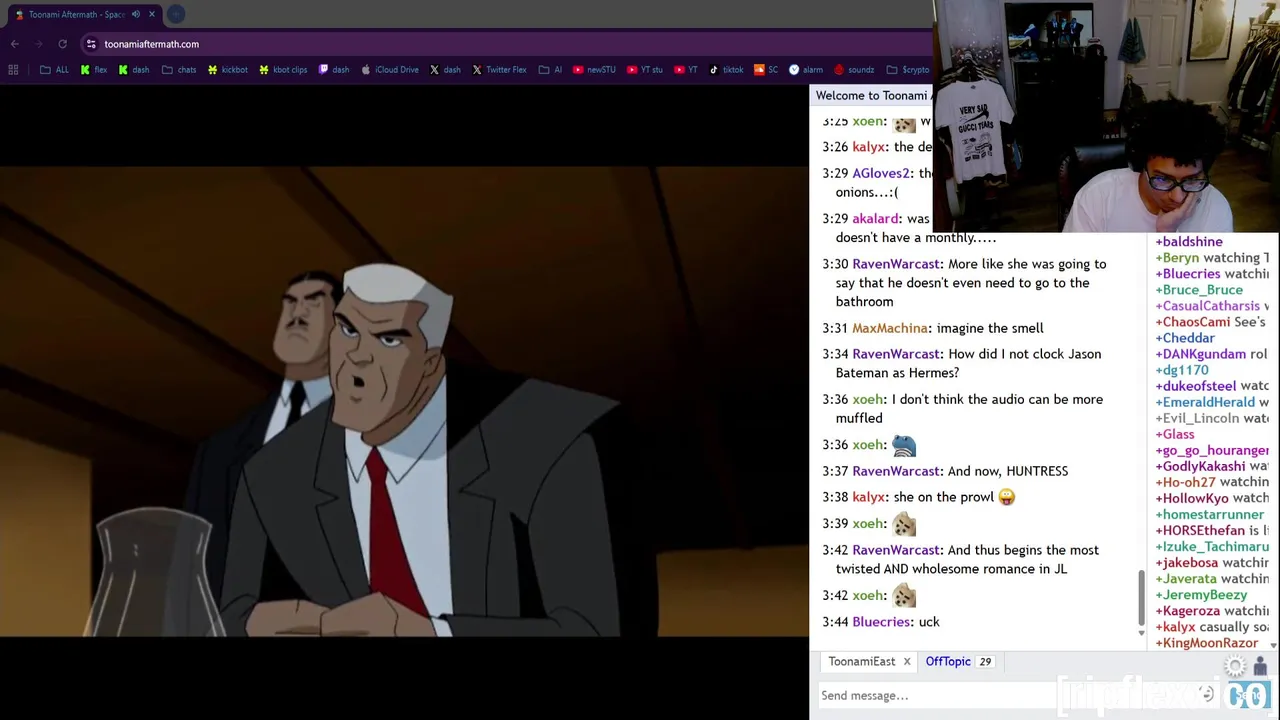The height and width of the screenshot is (720, 1280).
Task: Open the iCloud Drive bookmark
Action: pyautogui.click(x=390, y=70)
